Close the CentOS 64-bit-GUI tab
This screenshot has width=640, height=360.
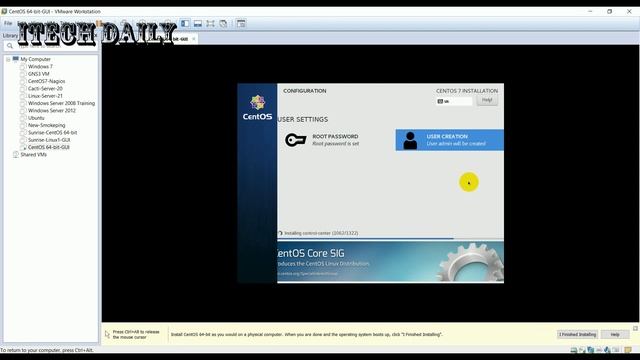click(x=194, y=39)
